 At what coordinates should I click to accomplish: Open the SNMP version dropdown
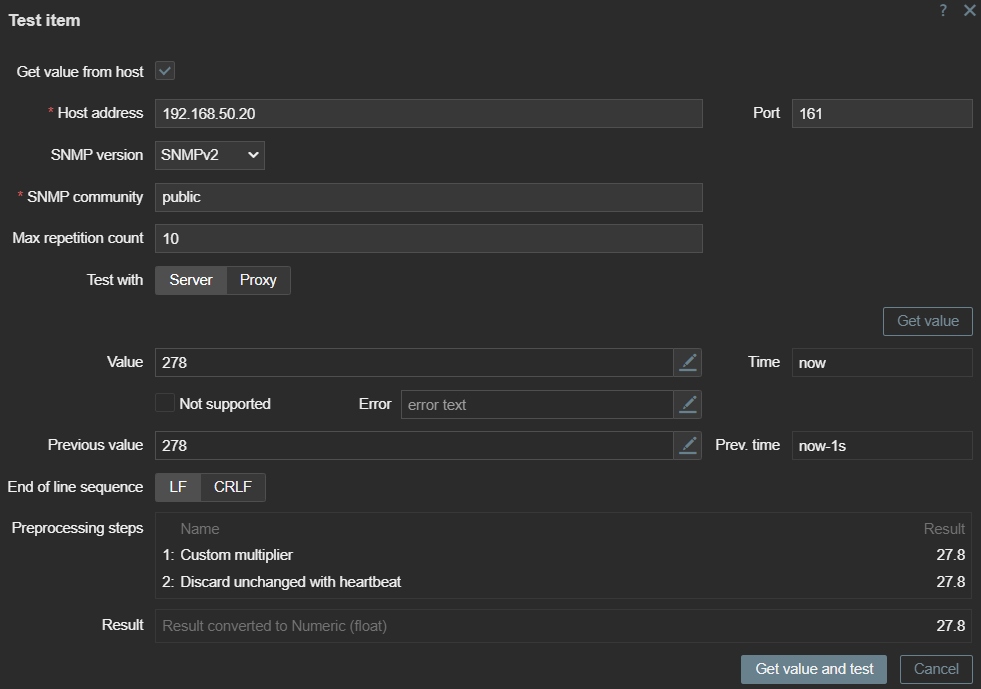(x=210, y=155)
